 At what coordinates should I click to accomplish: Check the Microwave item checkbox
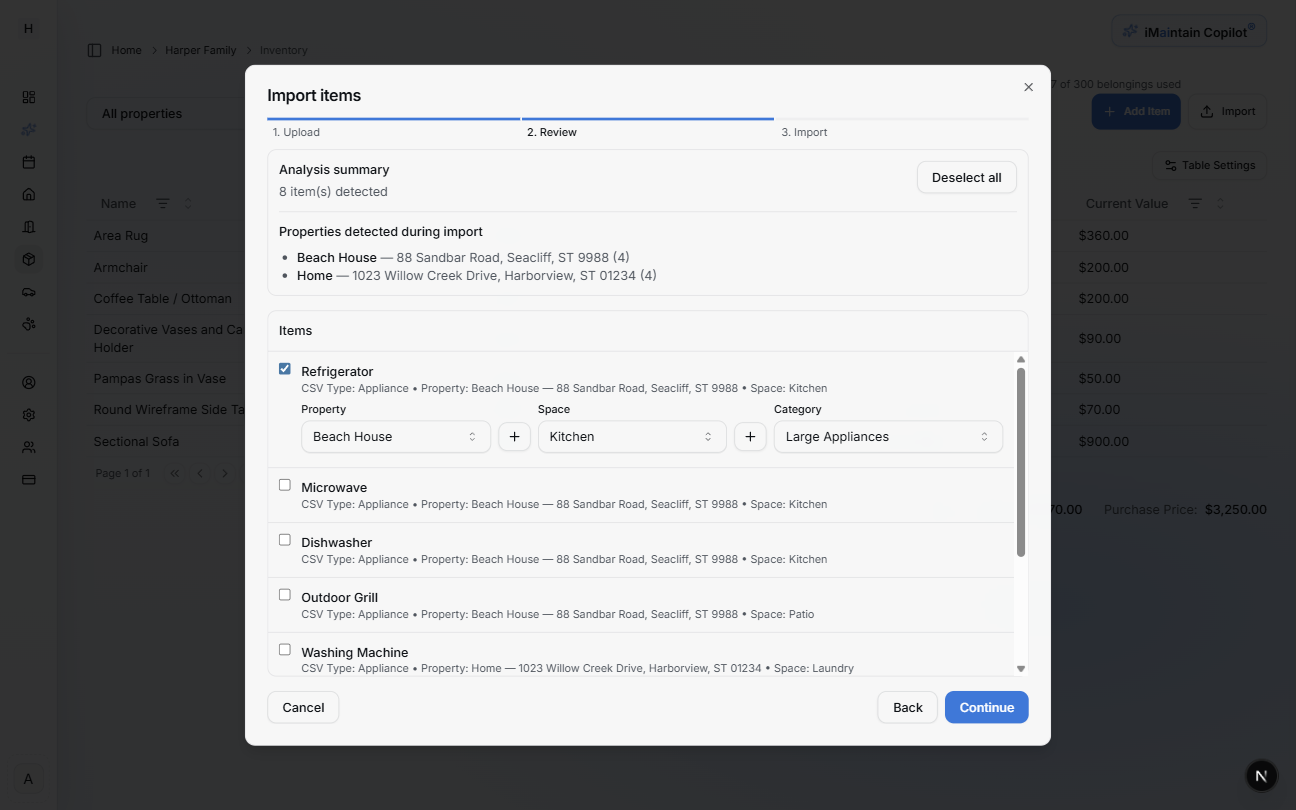point(284,484)
